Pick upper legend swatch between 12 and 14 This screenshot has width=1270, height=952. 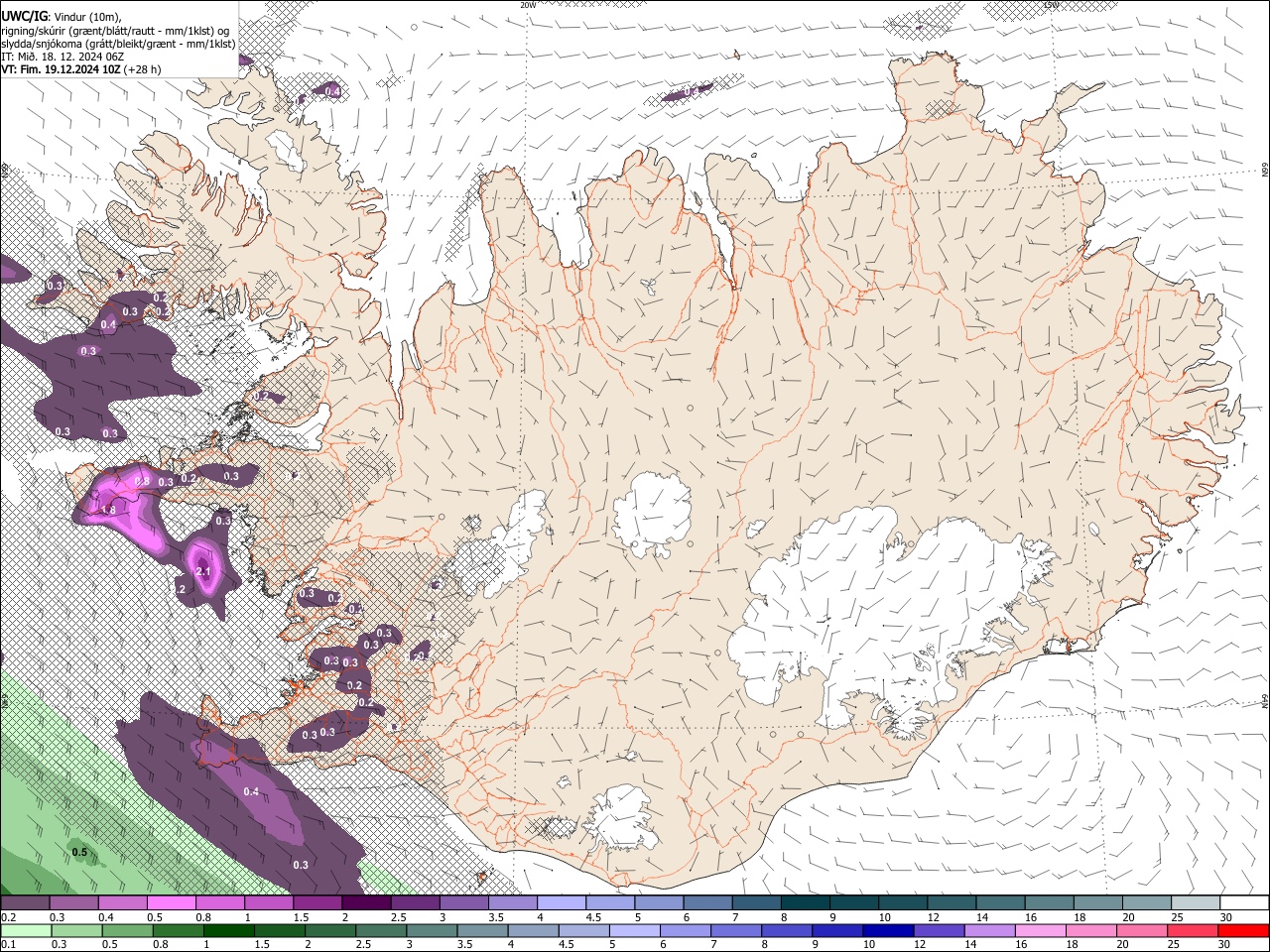952,903
